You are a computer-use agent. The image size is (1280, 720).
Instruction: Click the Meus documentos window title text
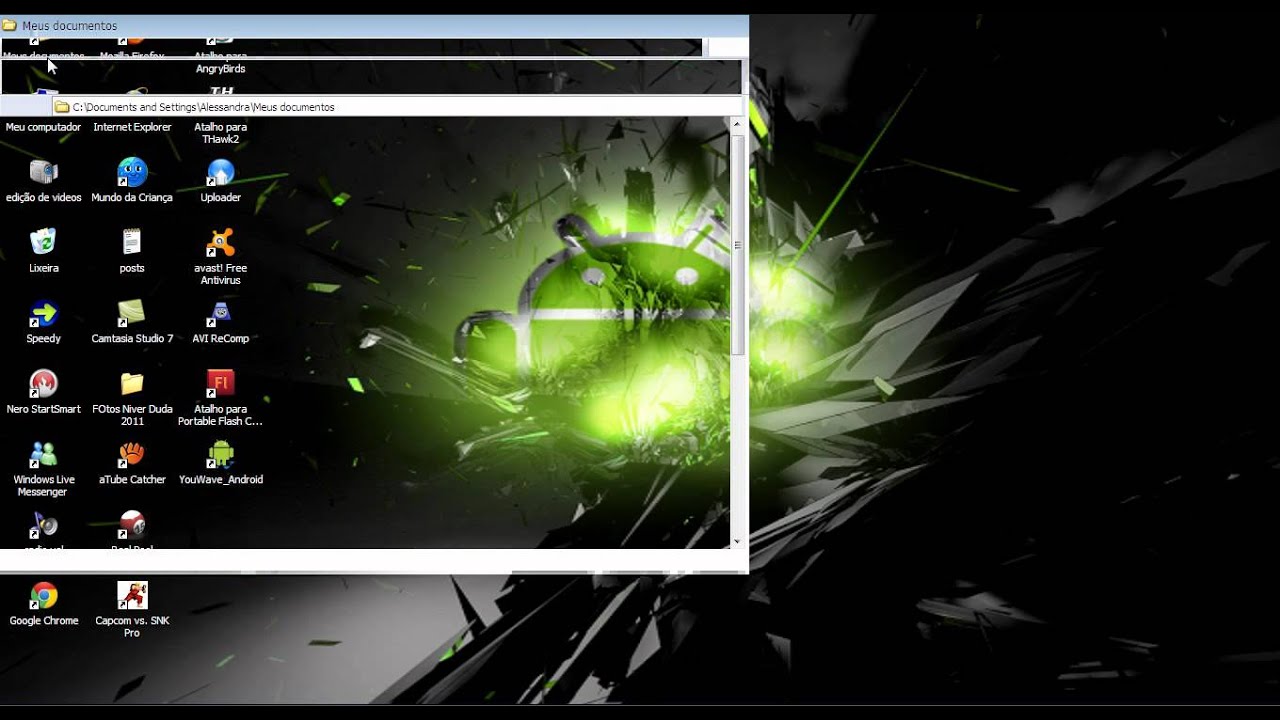[x=69, y=26]
